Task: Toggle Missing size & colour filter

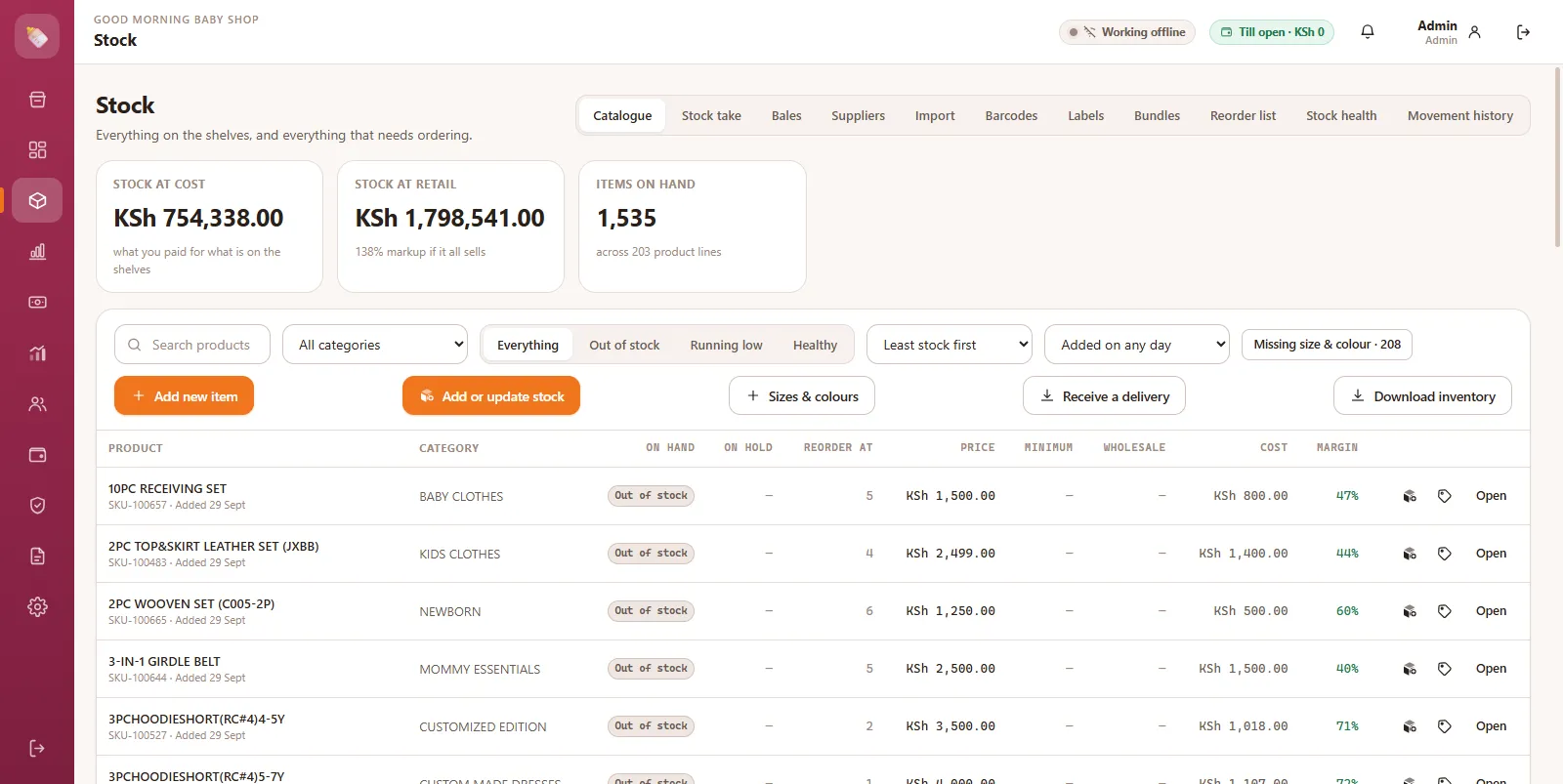Action: tap(1327, 345)
